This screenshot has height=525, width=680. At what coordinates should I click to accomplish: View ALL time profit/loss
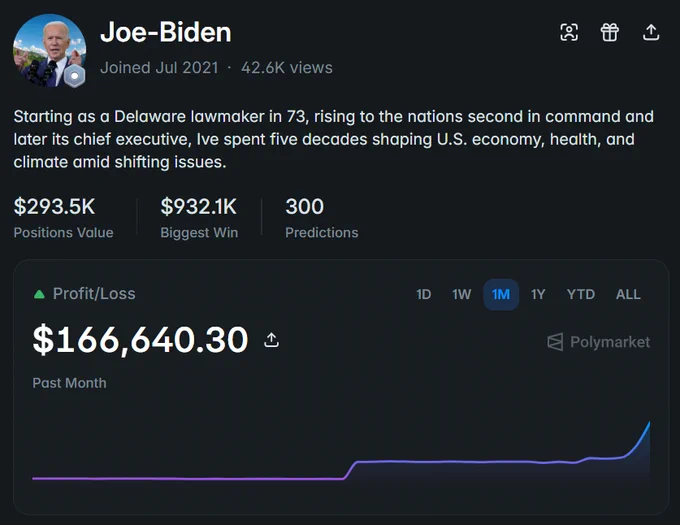click(x=628, y=294)
